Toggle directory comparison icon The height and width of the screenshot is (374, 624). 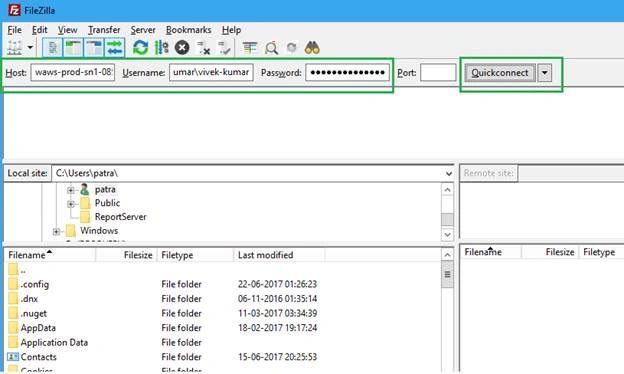[x=271, y=48]
